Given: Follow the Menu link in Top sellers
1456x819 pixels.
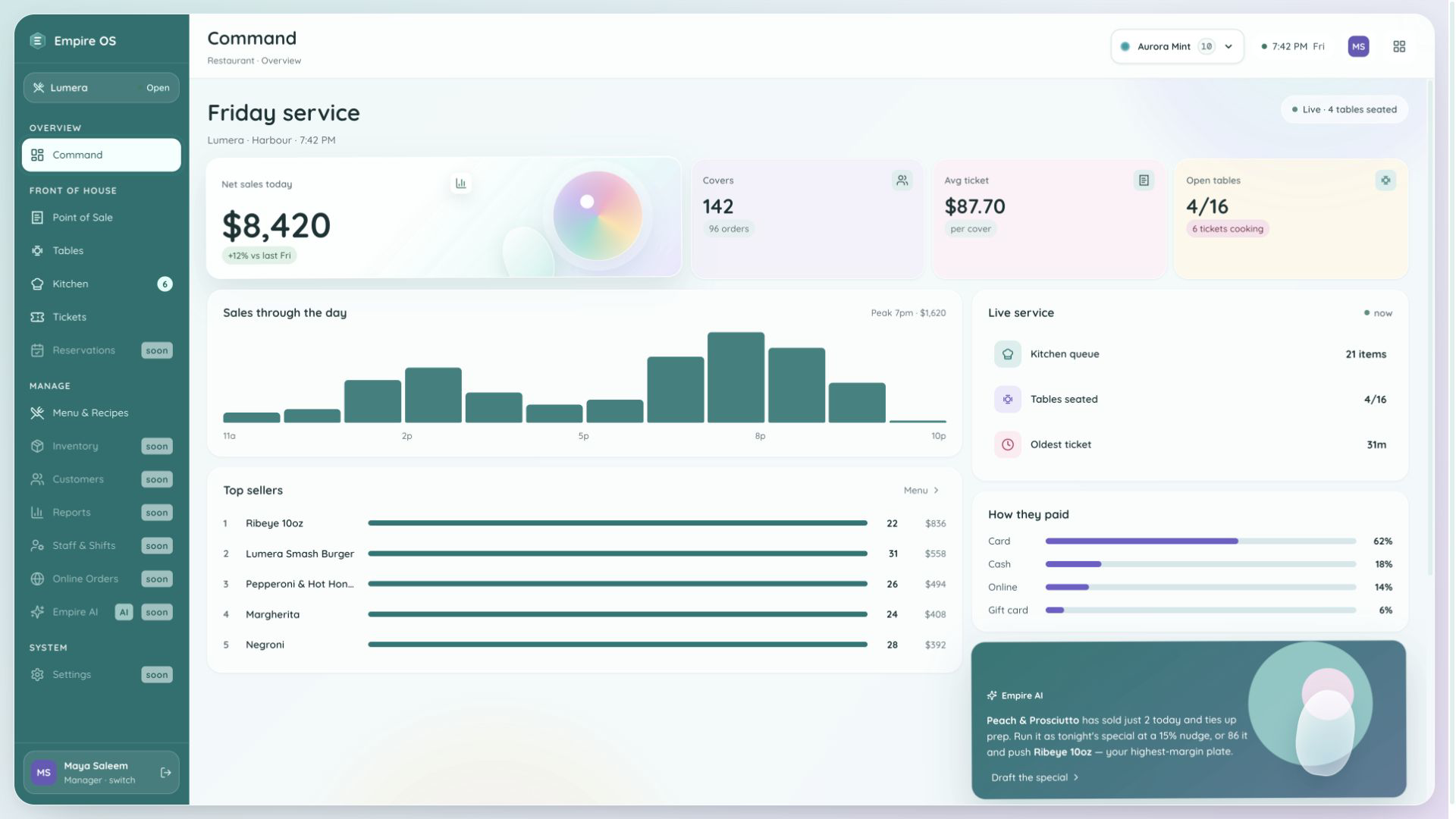Looking at the screenshot, I should click(921, 491).
